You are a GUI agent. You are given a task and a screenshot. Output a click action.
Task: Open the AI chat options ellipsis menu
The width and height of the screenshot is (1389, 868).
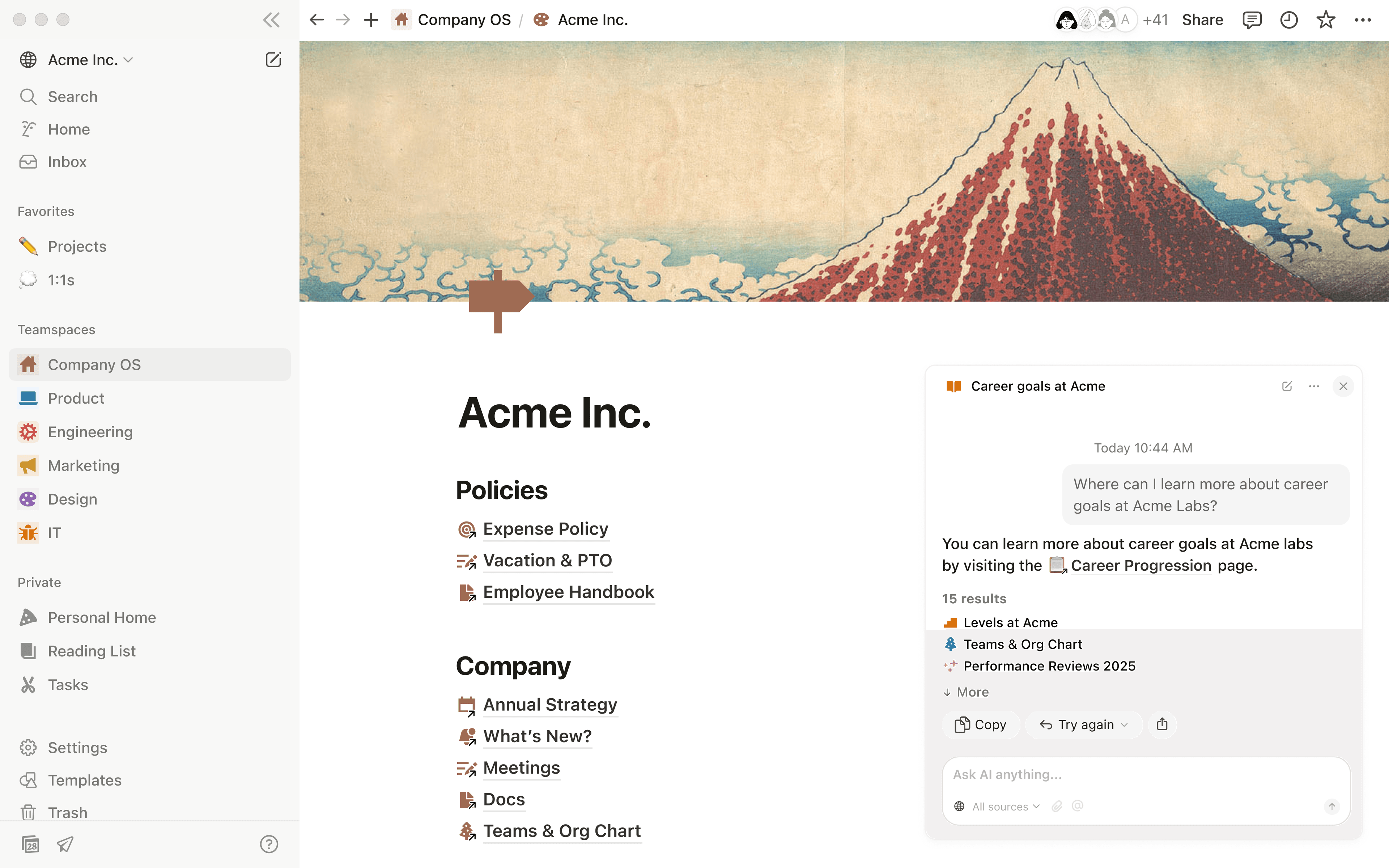(1314, 386)
